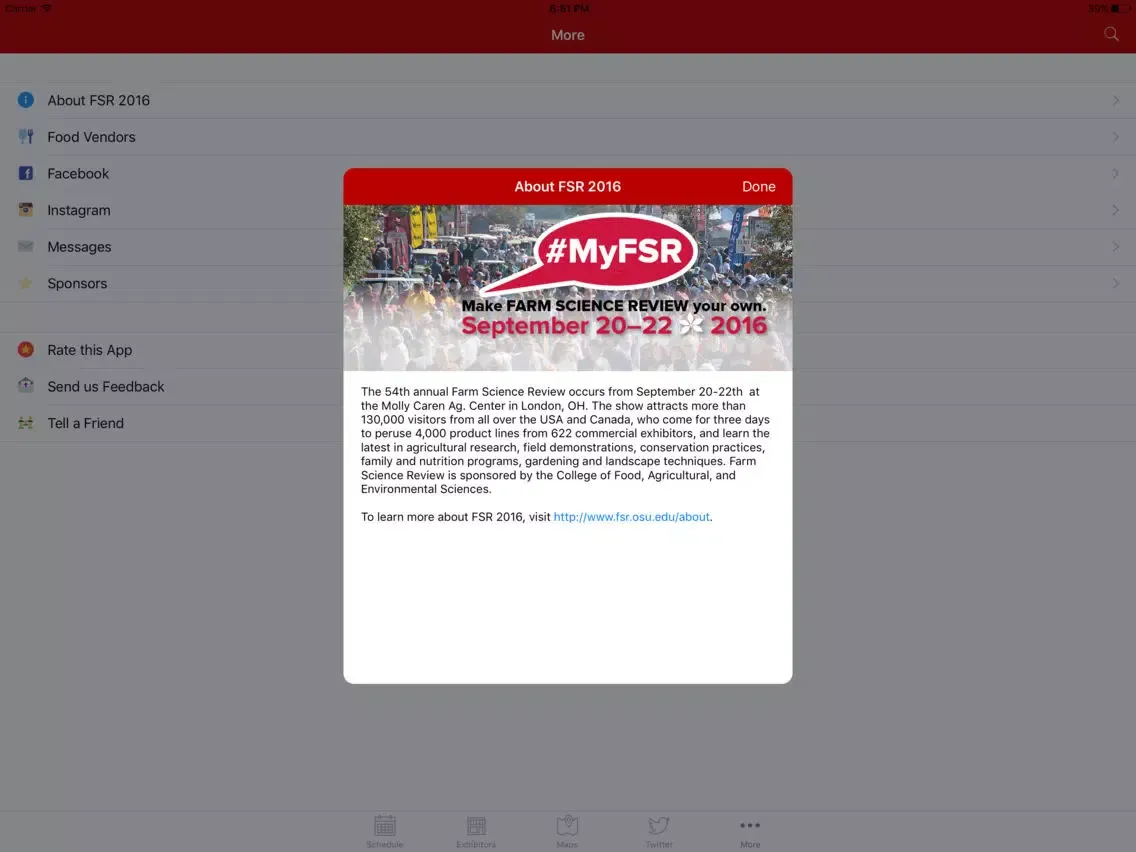Expand Food Vendors row chevron

(x=1116, y=137)
